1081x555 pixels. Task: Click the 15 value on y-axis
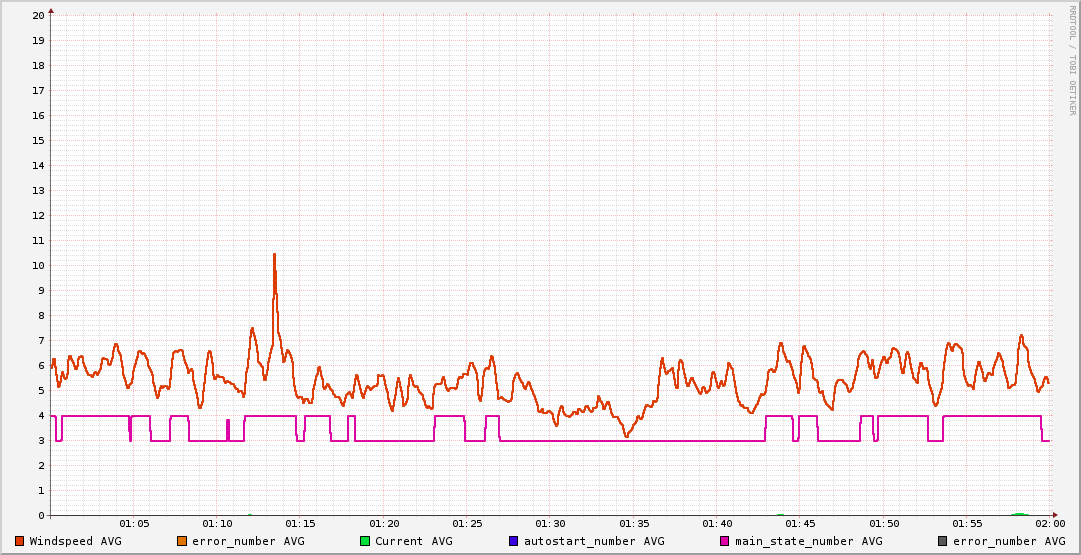click(x=38, y=140)
